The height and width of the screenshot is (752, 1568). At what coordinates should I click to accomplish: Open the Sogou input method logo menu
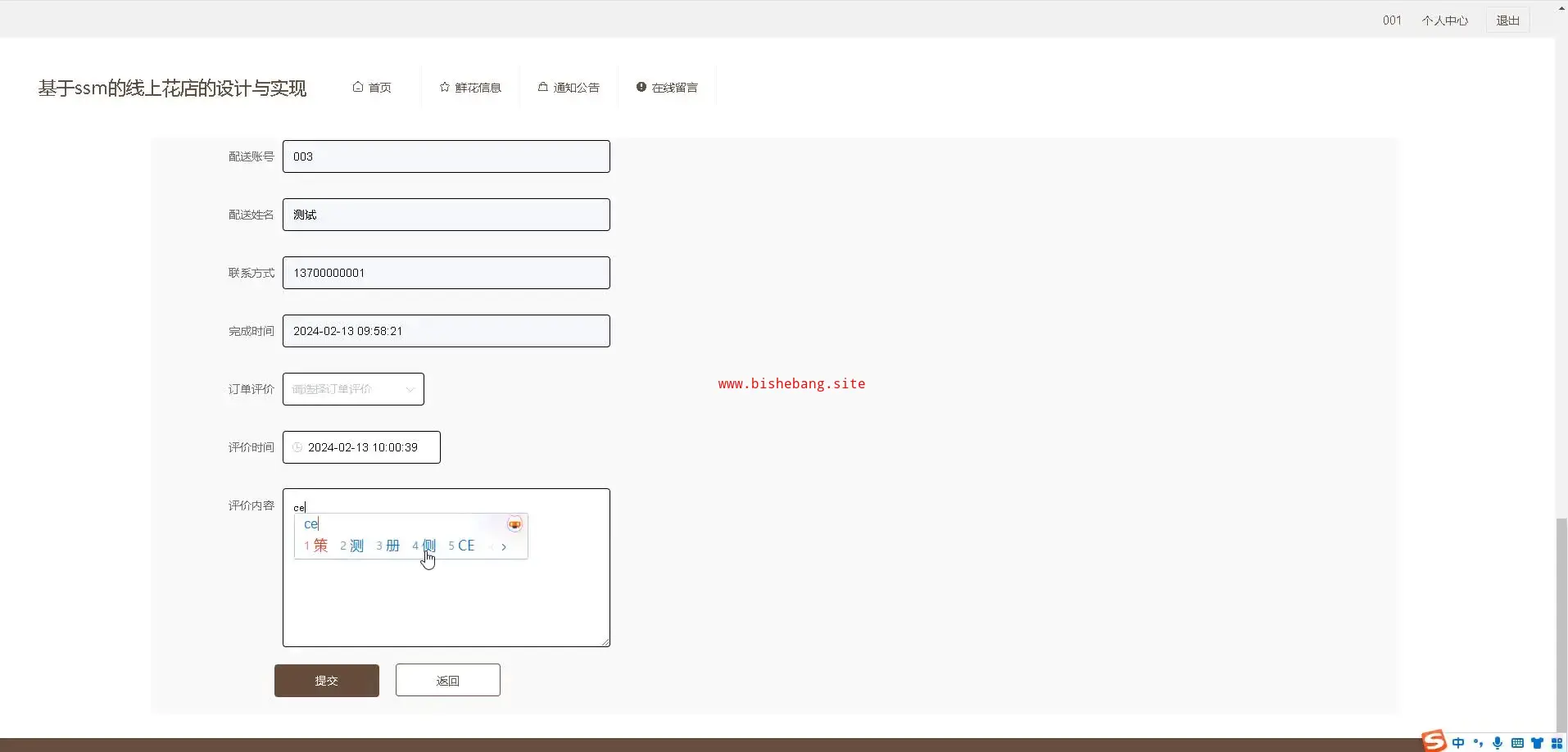point(1434,741)
